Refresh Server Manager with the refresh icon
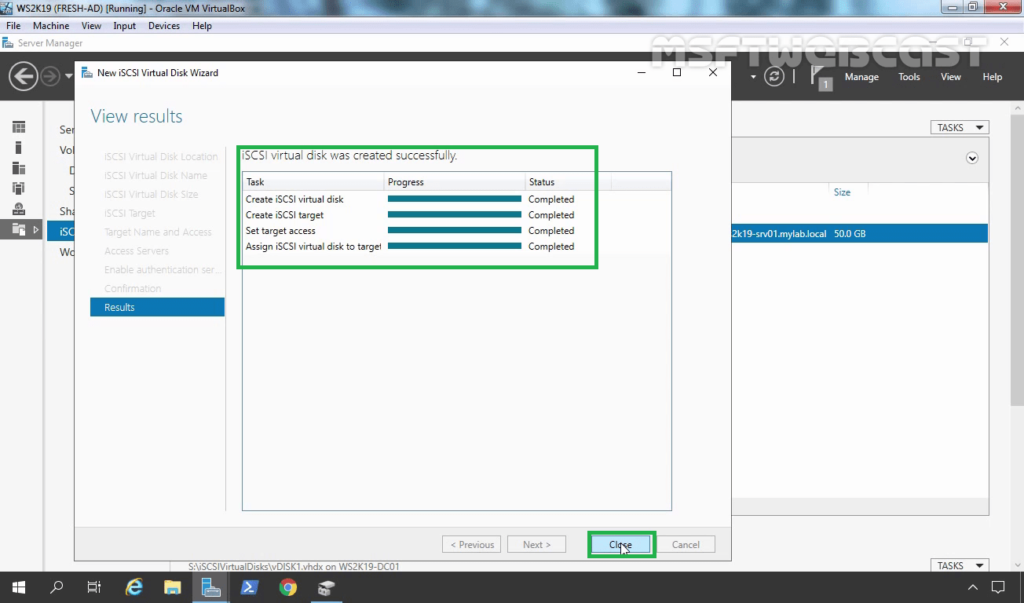1024x603 pixels. pos(774,76)
